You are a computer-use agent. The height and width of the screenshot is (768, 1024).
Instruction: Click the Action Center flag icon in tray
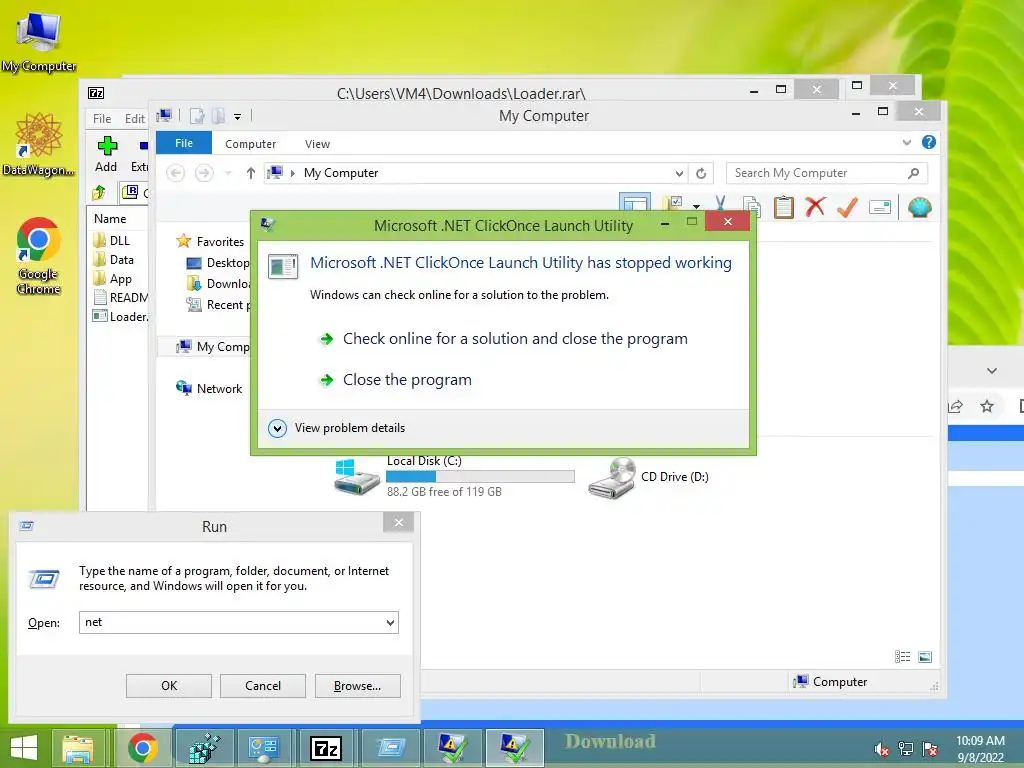[x=930, y=749]
